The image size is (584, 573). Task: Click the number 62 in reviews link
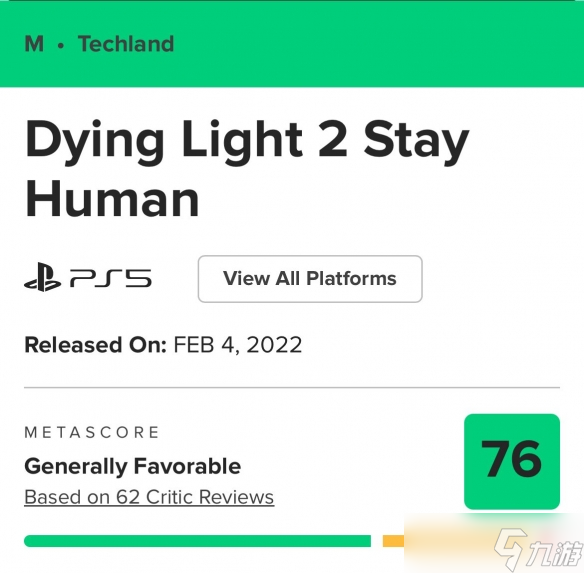(128, 497)
